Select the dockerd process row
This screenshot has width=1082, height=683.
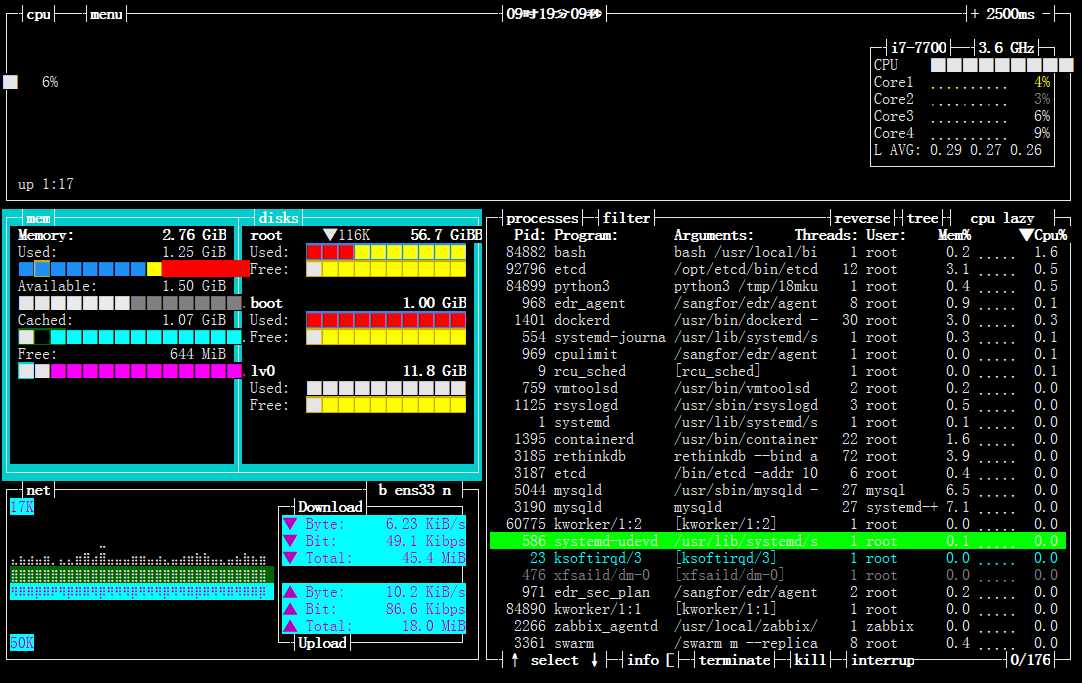tap(778, 320)
